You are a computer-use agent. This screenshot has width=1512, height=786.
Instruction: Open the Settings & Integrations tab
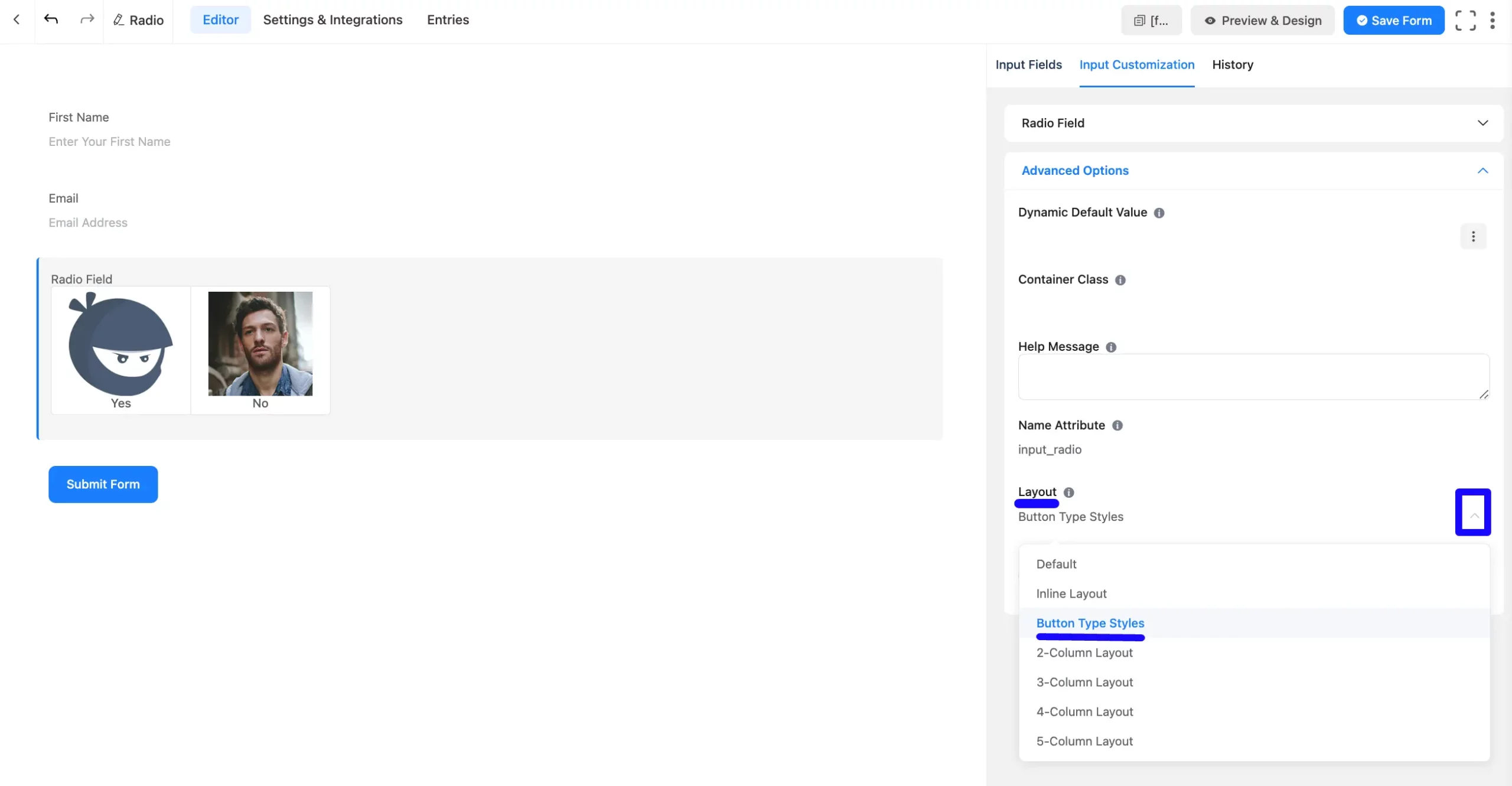pos(333,20)
